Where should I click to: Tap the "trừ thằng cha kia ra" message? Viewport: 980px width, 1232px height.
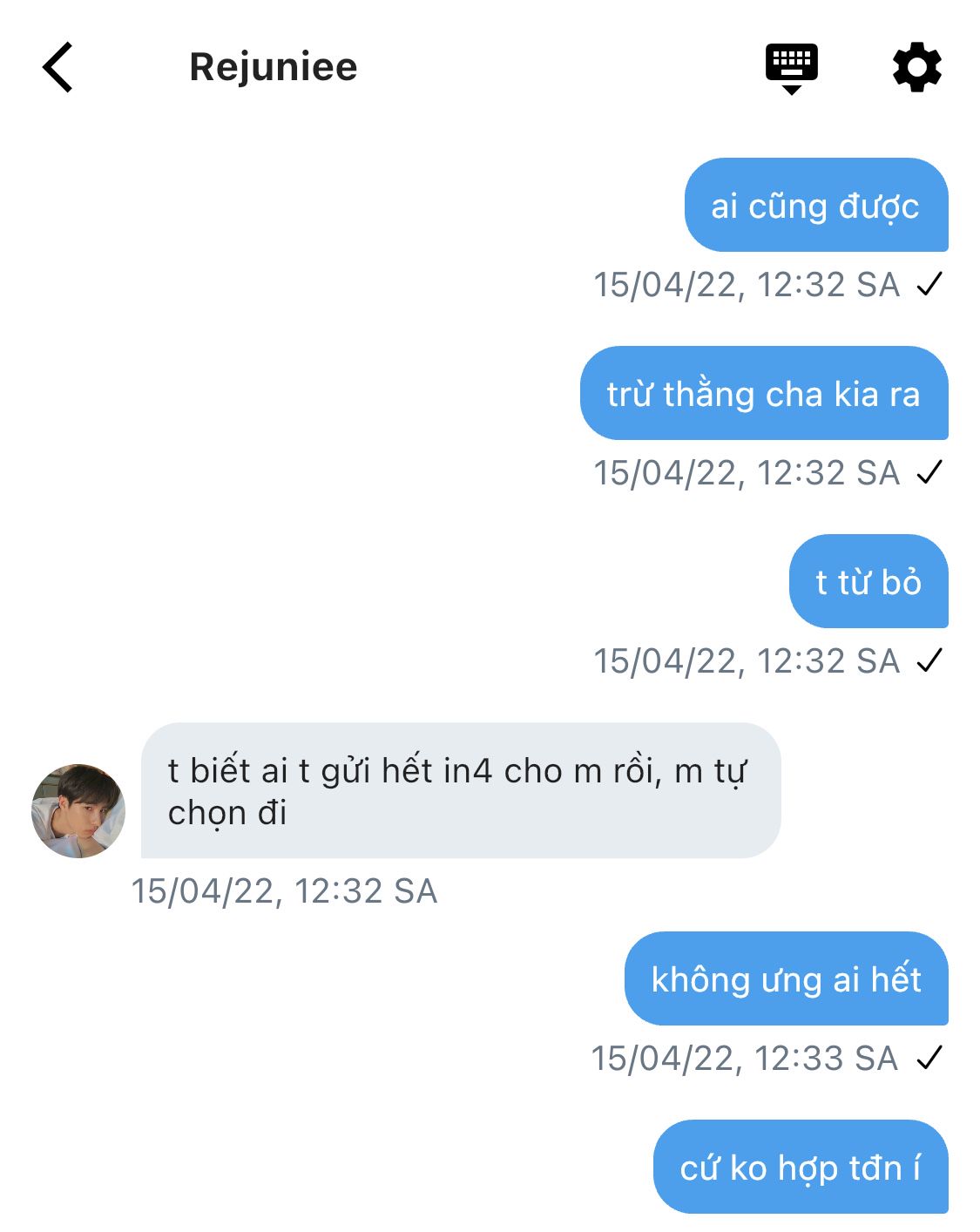click(763, 394)
